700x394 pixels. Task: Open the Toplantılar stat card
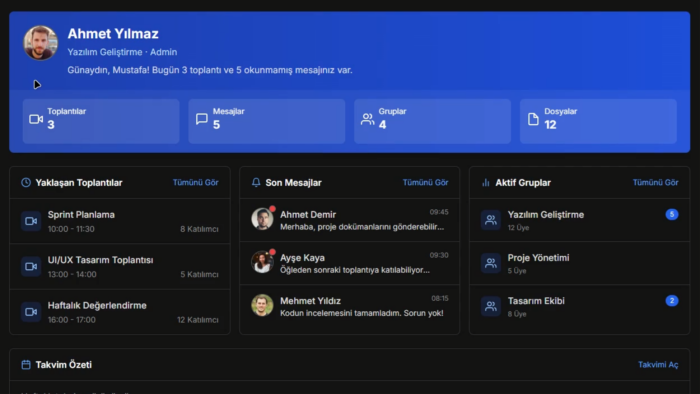point(101,121)
